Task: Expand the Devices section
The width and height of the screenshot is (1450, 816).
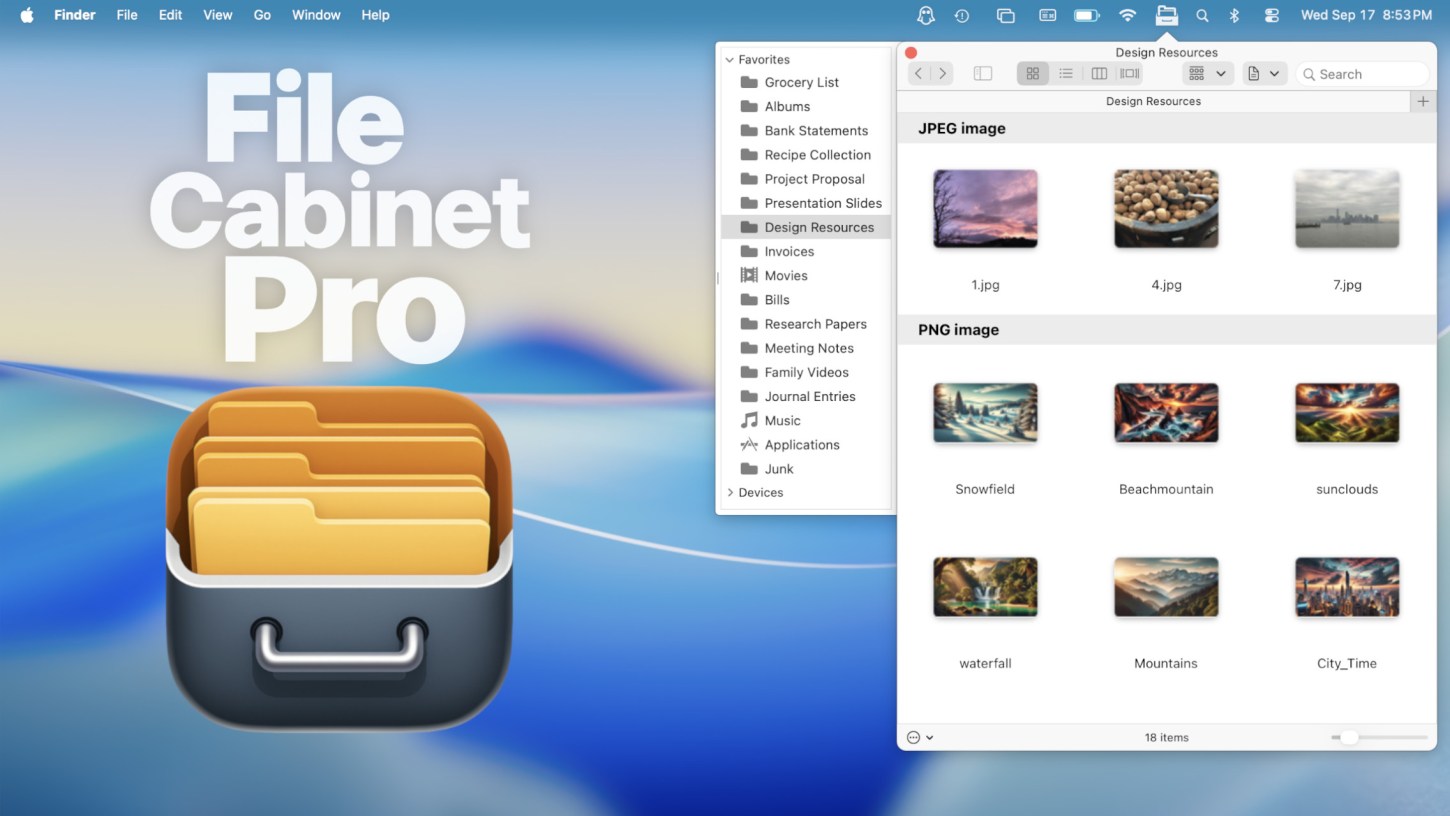Action: [x=730, y=493]
